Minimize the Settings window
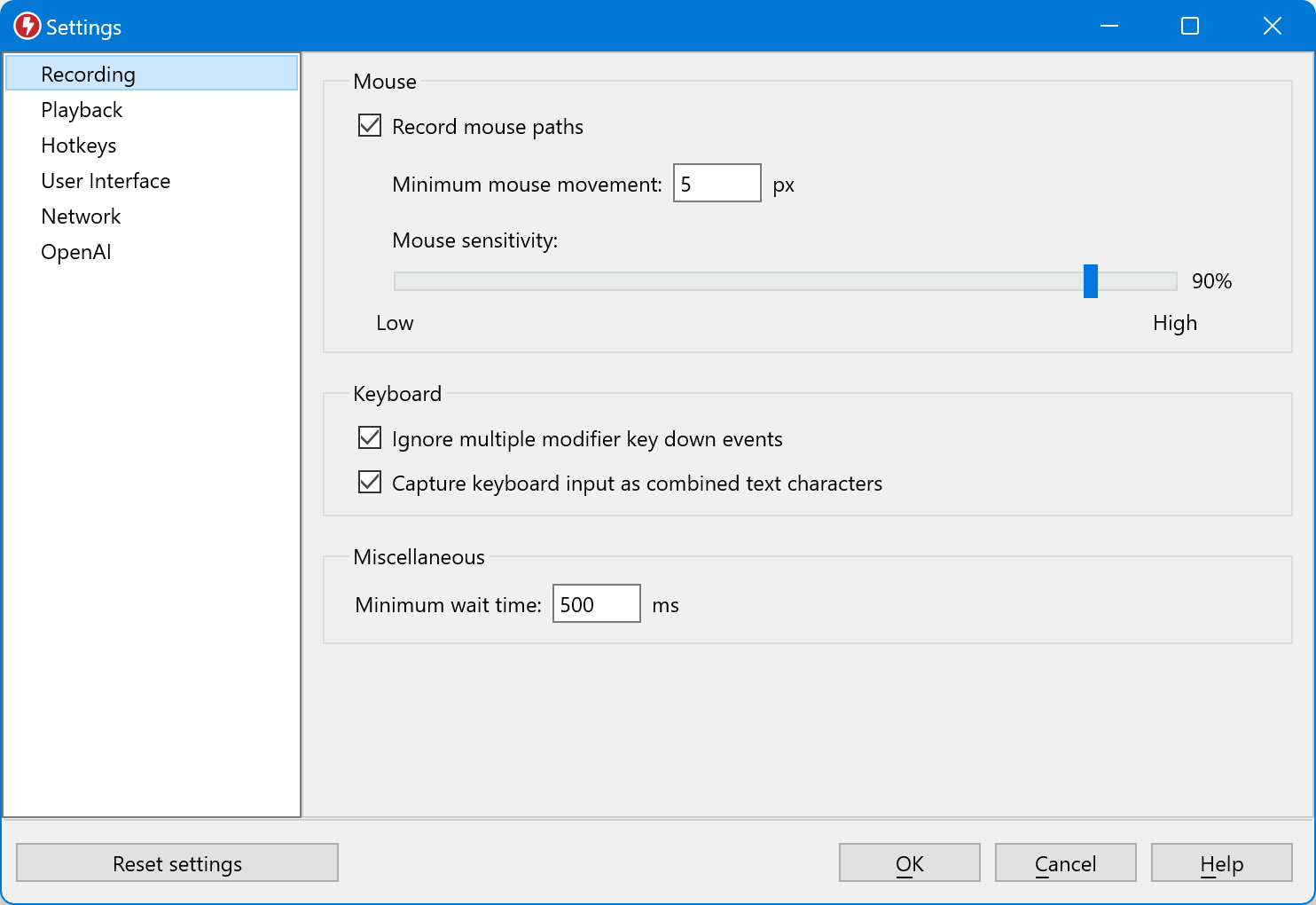1316x905 pixels. coord(1108,27)
